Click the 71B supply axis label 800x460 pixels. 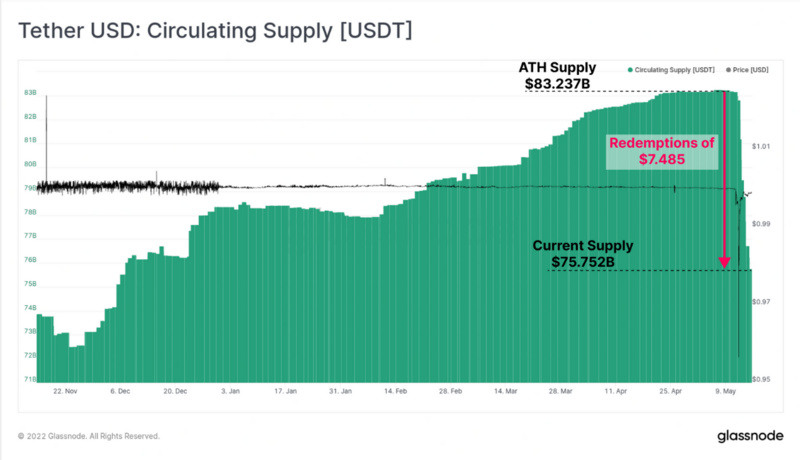(30, 379)
